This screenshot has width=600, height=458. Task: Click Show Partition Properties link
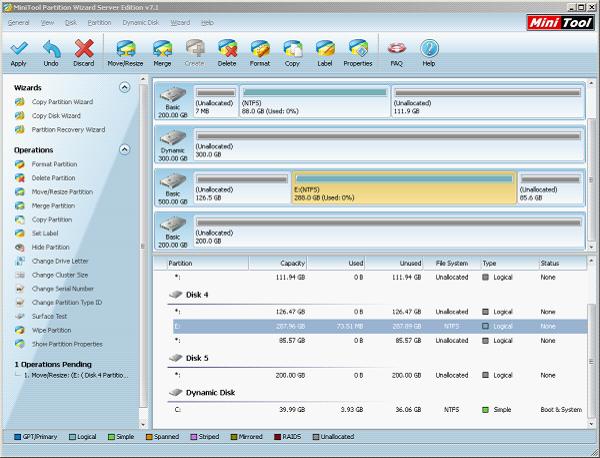pyautogui.click(x=67, y=344)
